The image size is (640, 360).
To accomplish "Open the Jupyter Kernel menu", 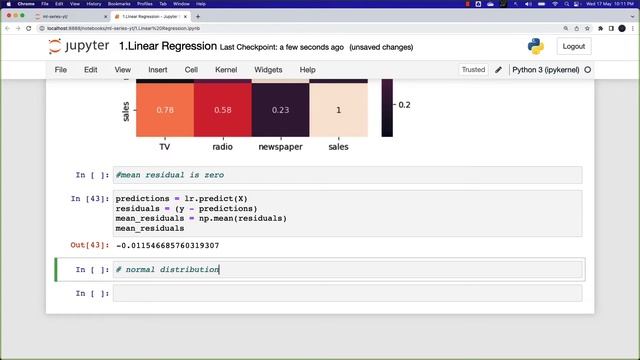I will tap(226, 70).
